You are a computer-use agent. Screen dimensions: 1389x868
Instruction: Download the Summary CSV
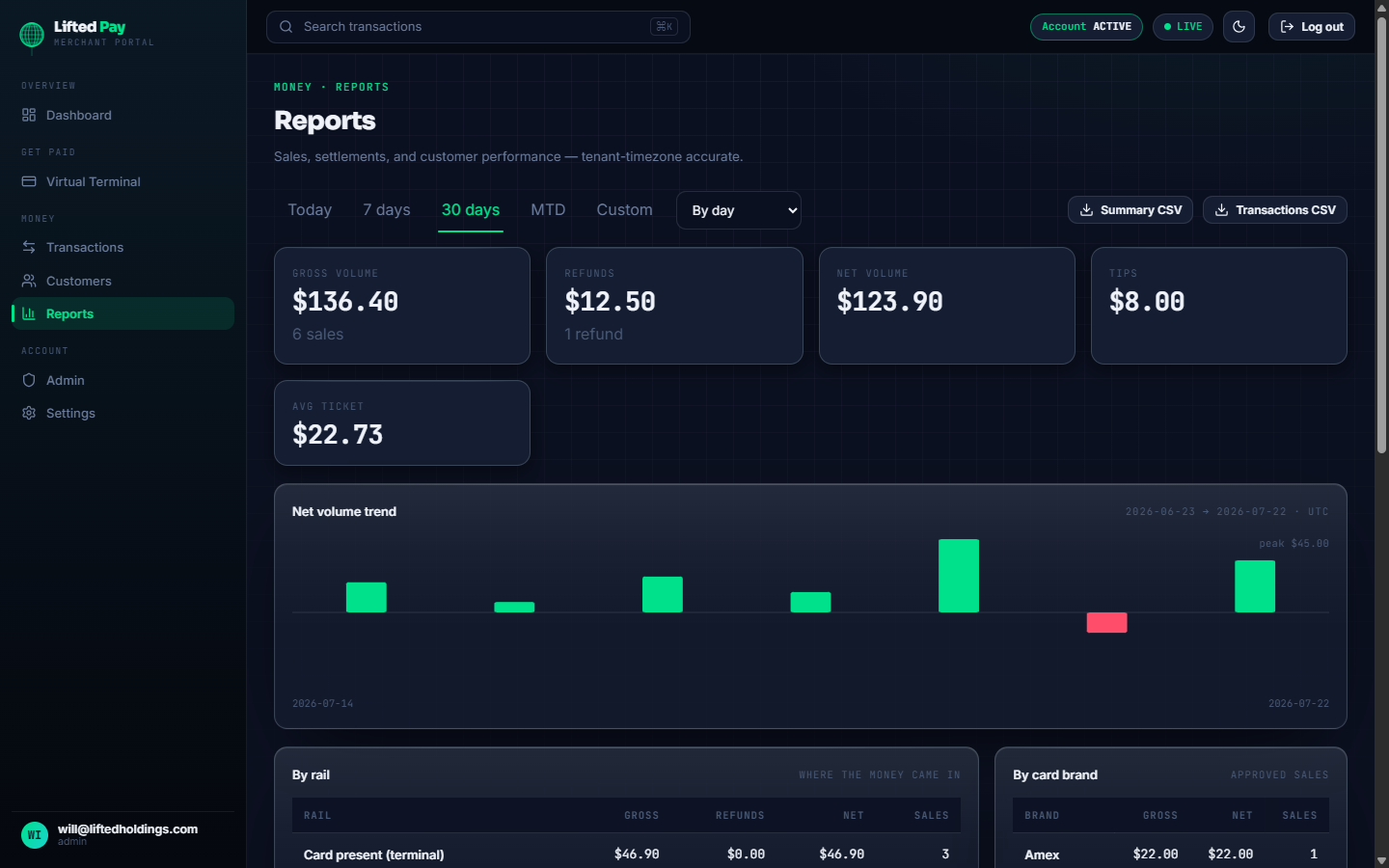(1130, 210)
